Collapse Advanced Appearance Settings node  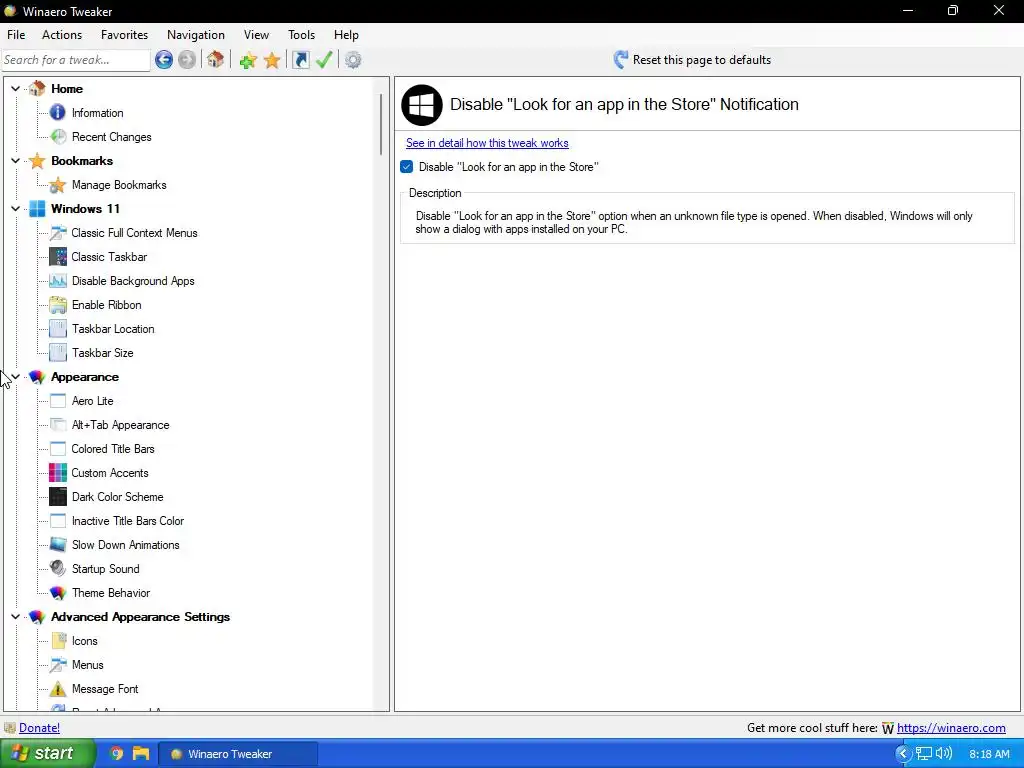16,616
